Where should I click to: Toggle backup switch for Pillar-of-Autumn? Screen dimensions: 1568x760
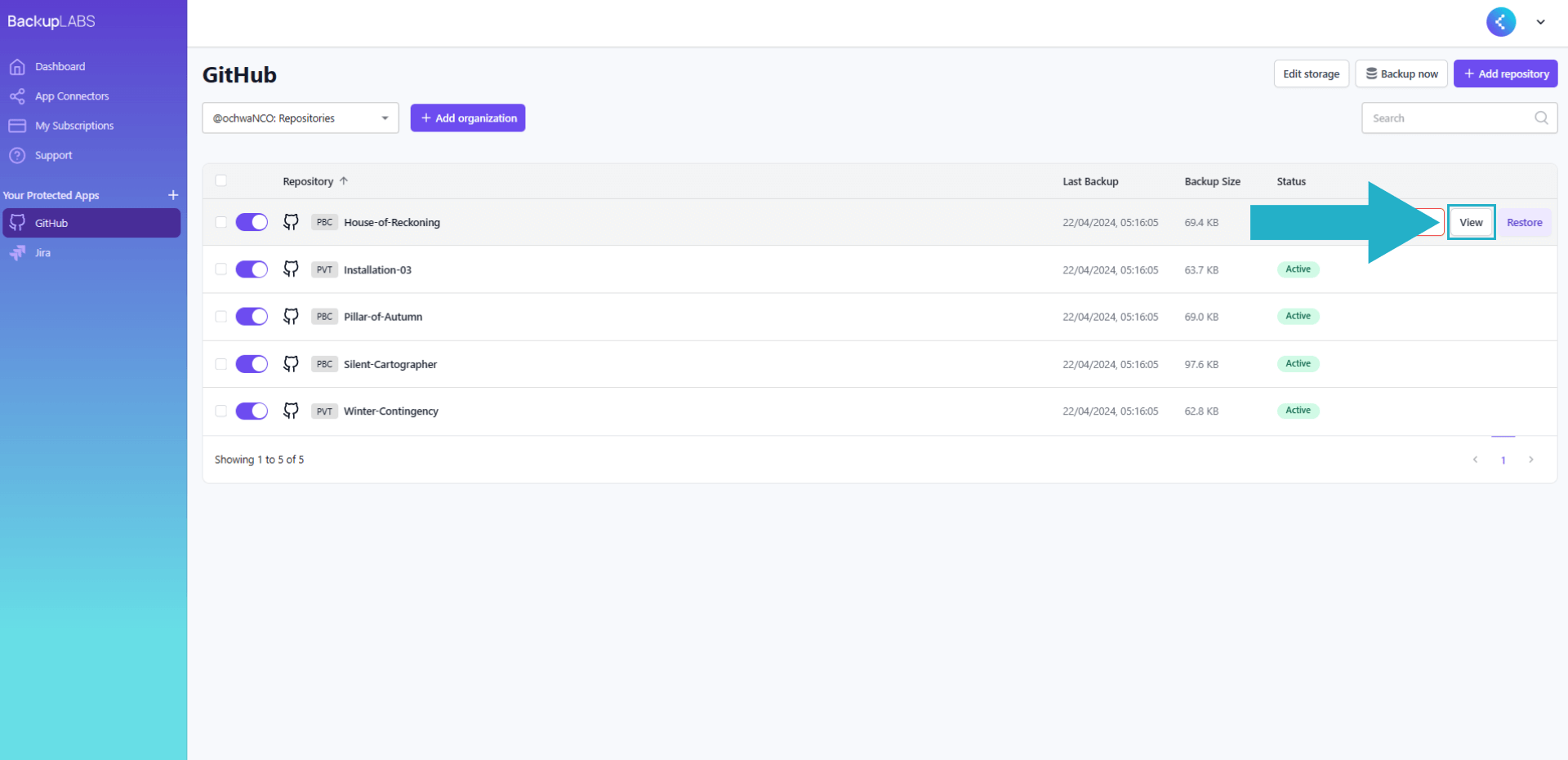click(252, 317)
